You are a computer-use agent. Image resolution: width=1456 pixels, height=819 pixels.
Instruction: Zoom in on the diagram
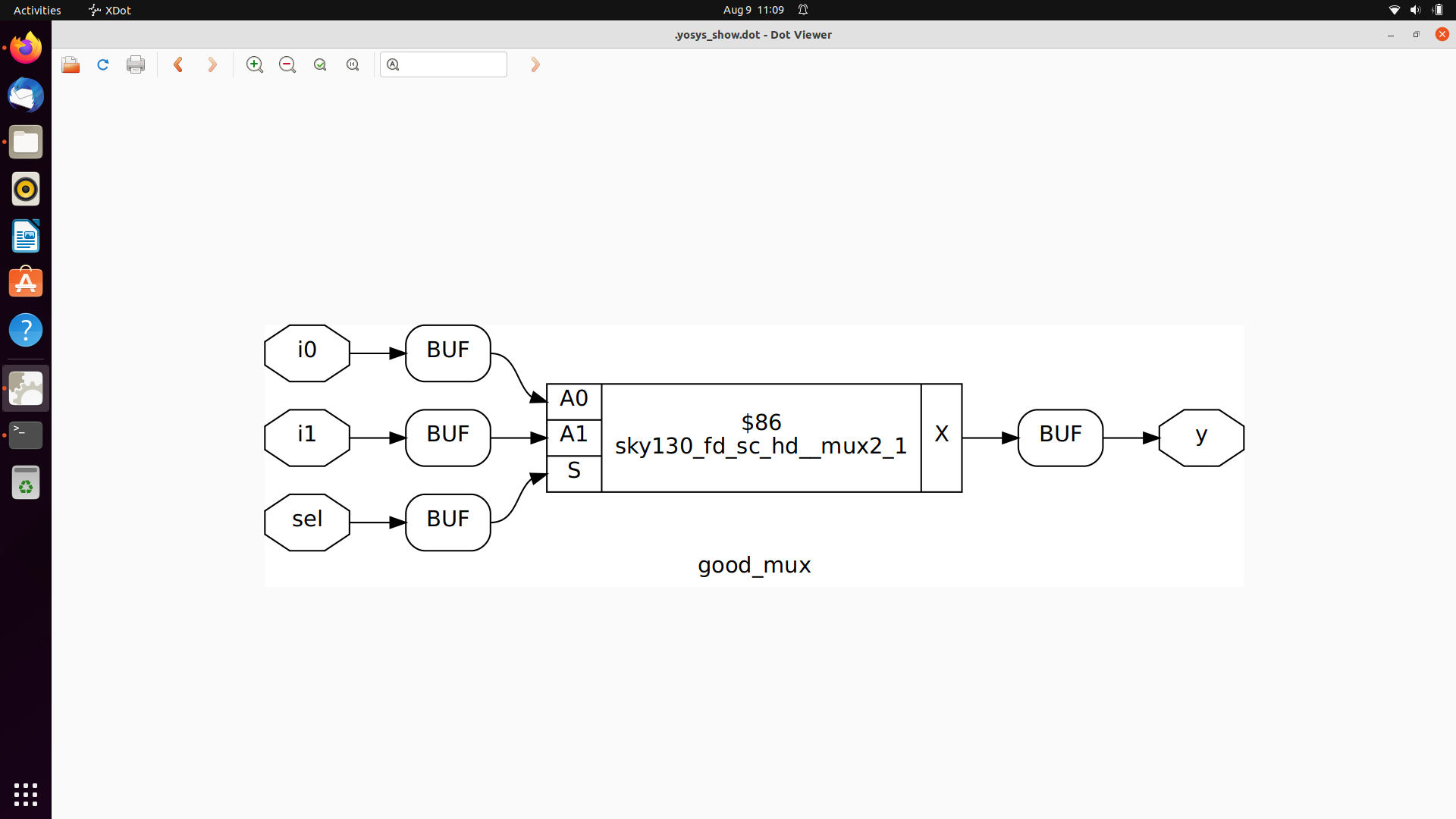coord(254,64)
